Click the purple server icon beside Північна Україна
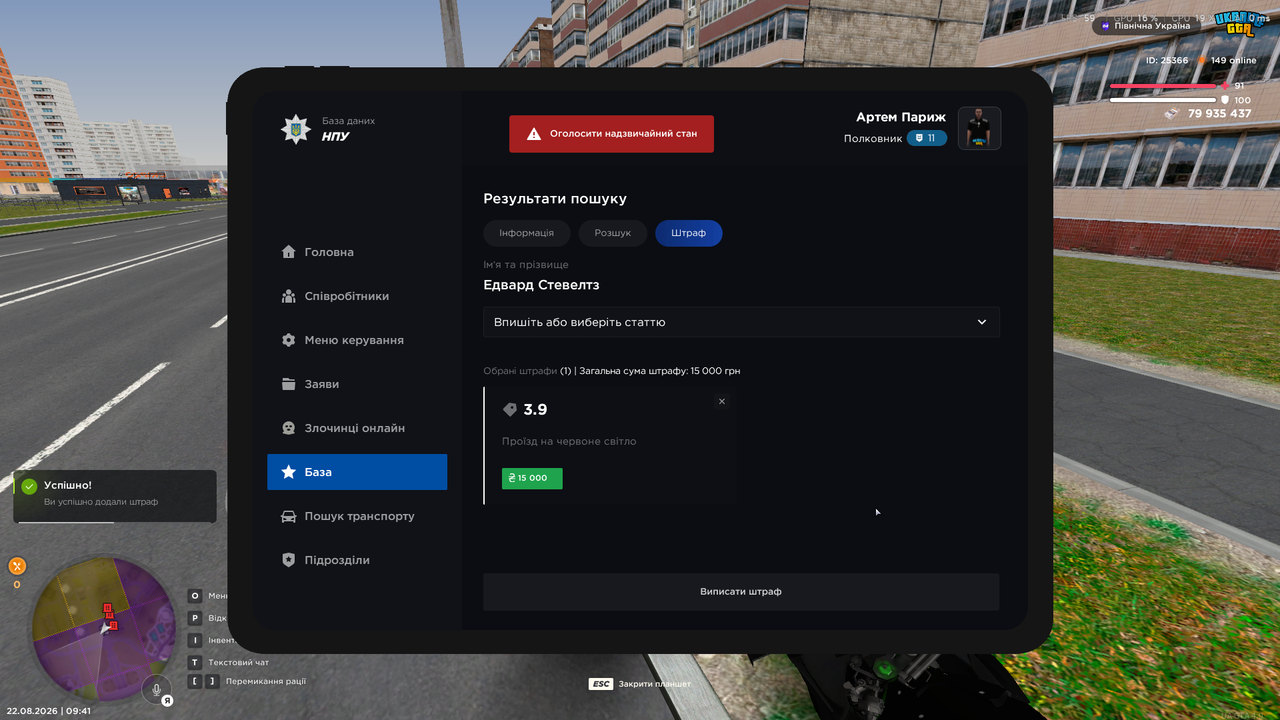Viewport: 1280px width, 720px height. click(x=1105, y=26)
